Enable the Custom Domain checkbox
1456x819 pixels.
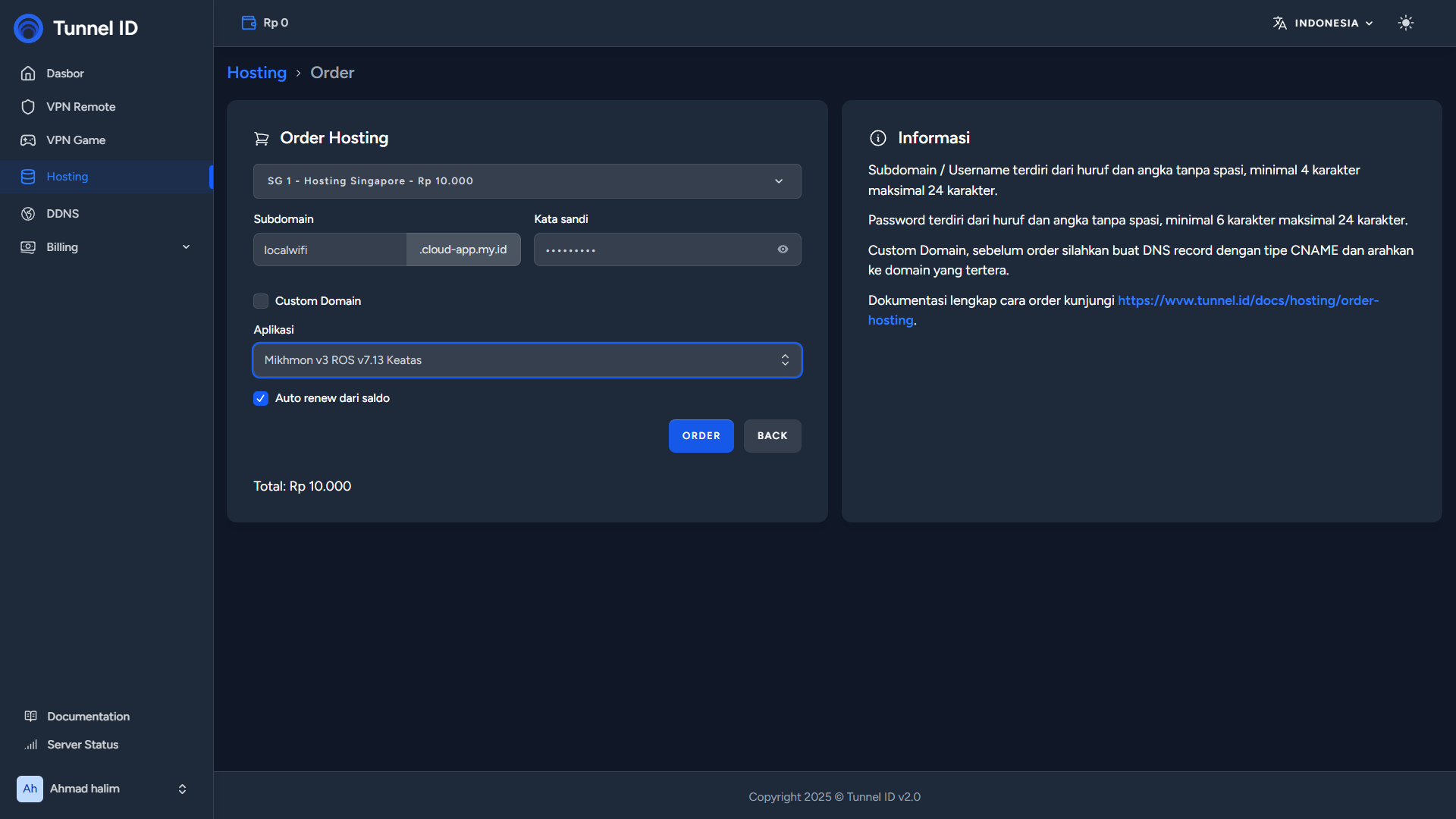[261, 301]
